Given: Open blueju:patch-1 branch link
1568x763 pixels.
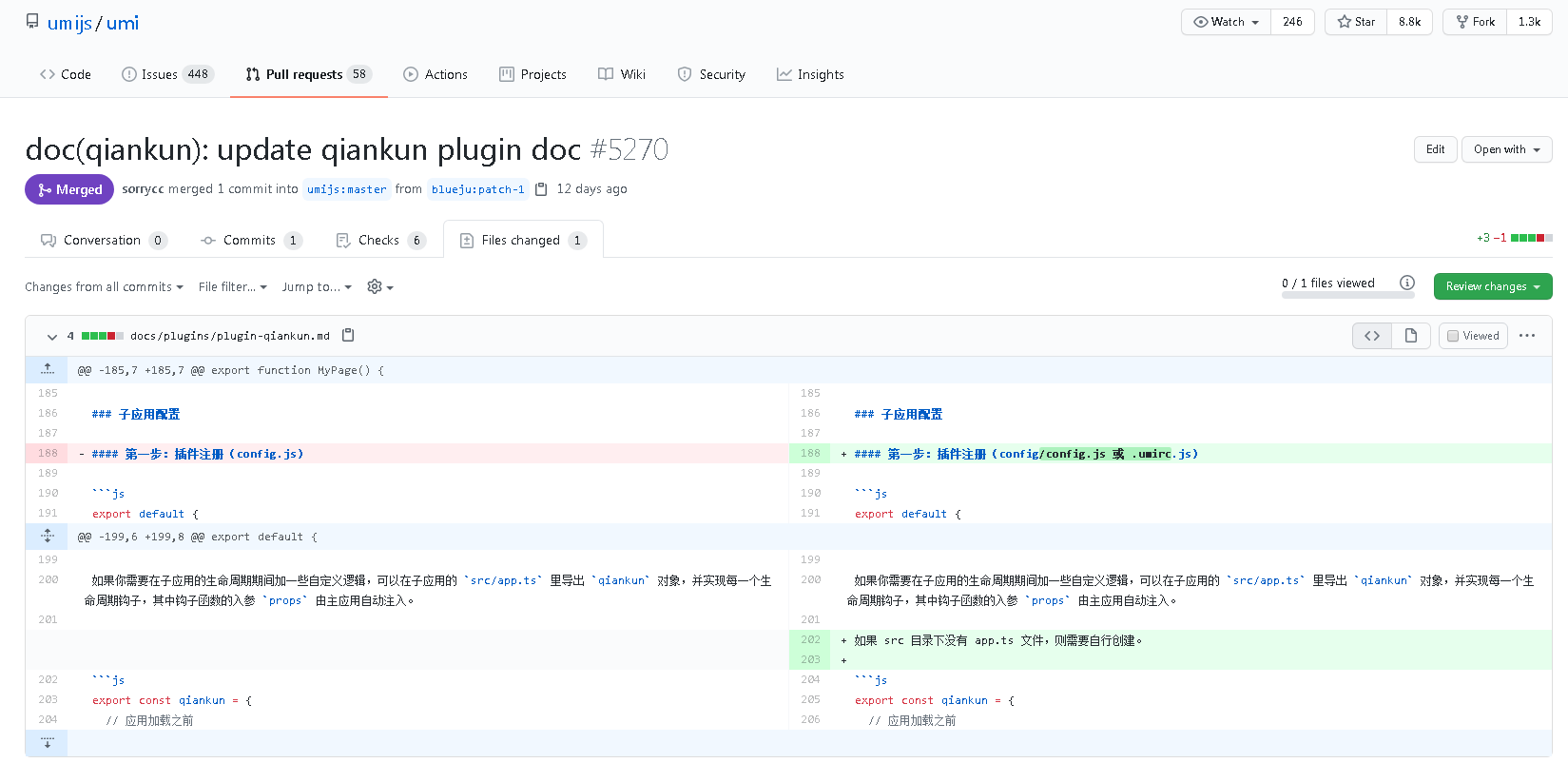Looking at the screenshot, I should (x=478, y=189).
